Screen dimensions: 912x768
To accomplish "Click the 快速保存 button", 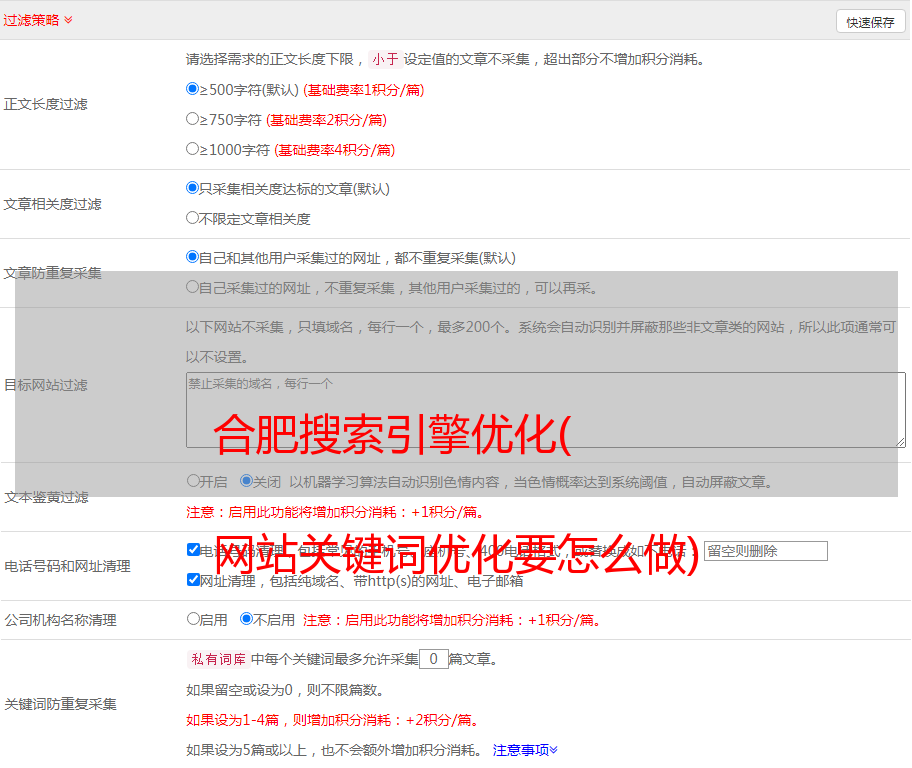I will 869,22.
